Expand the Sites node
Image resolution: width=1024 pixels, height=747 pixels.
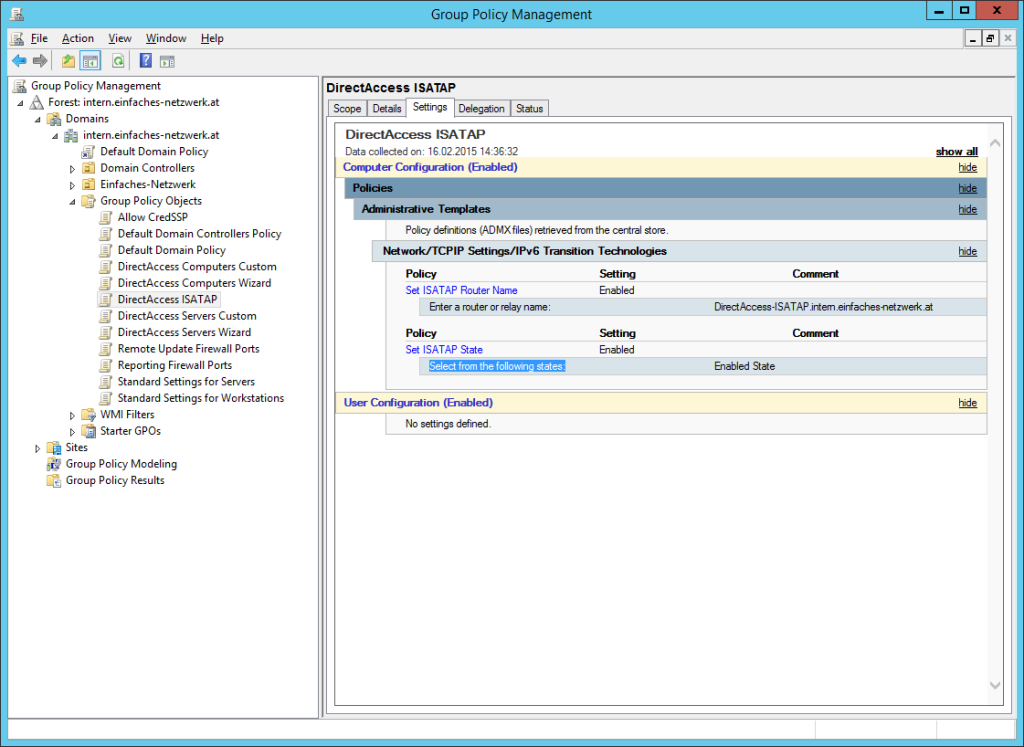tap(38, 447)
